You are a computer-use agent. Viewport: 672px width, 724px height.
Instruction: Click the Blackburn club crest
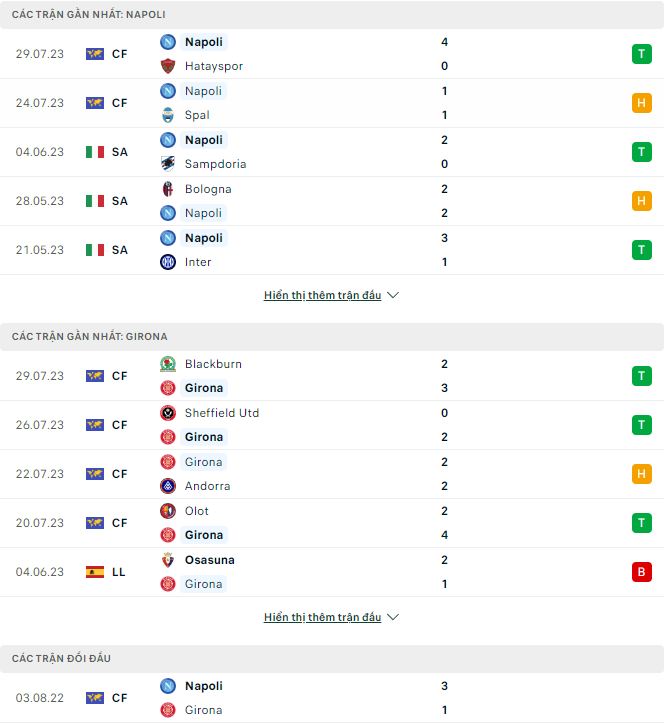[x=168, y=364]
